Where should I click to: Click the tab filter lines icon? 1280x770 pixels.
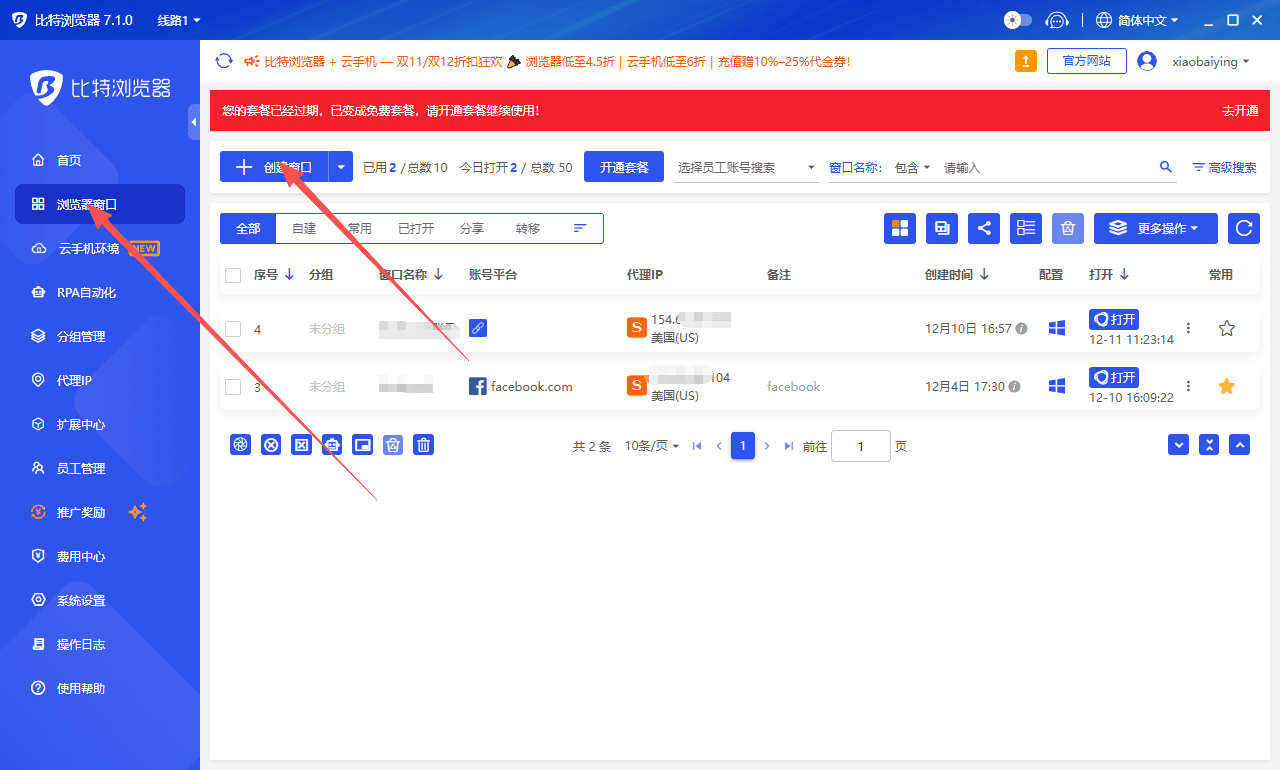580,228
